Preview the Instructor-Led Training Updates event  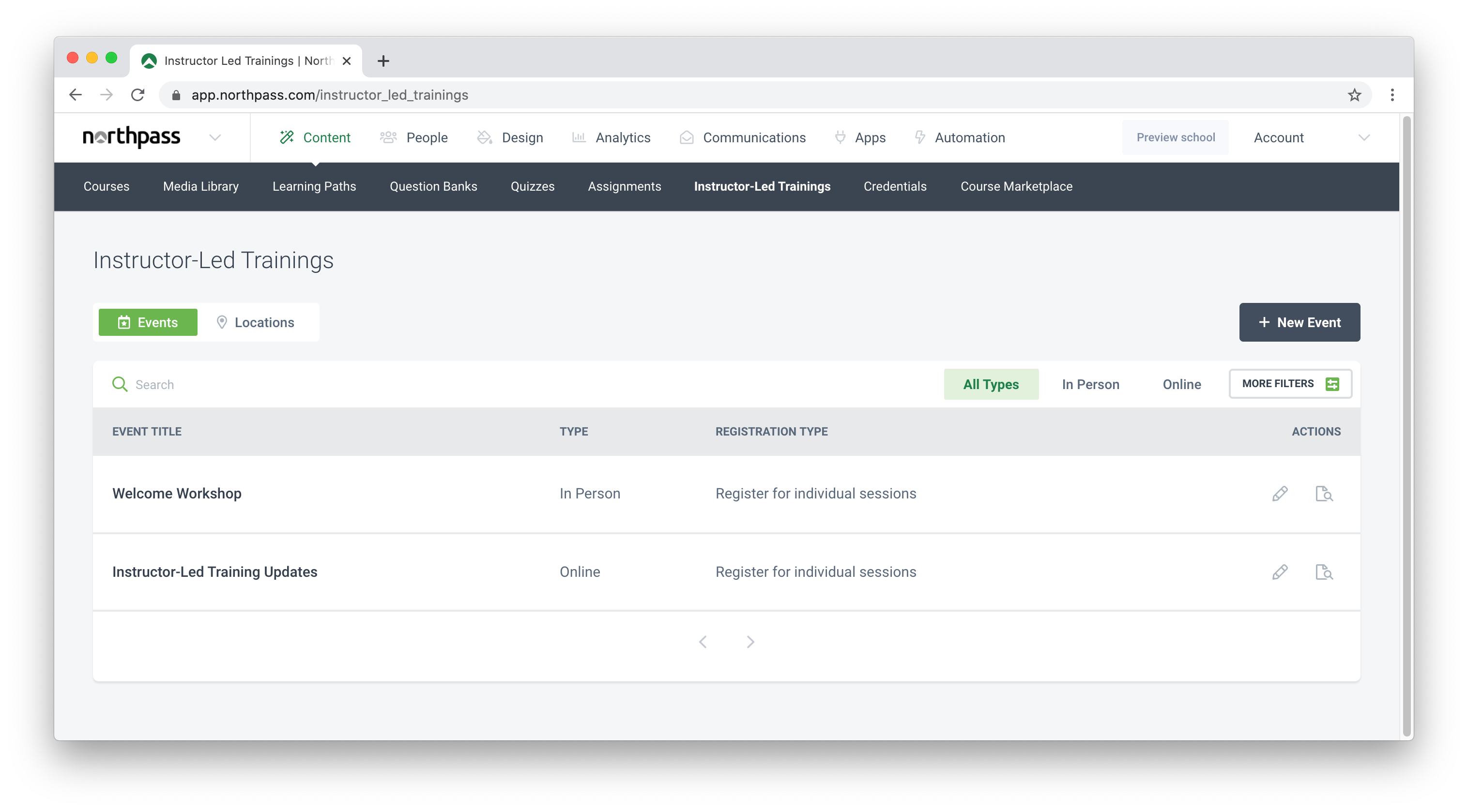pos(1323,571)
